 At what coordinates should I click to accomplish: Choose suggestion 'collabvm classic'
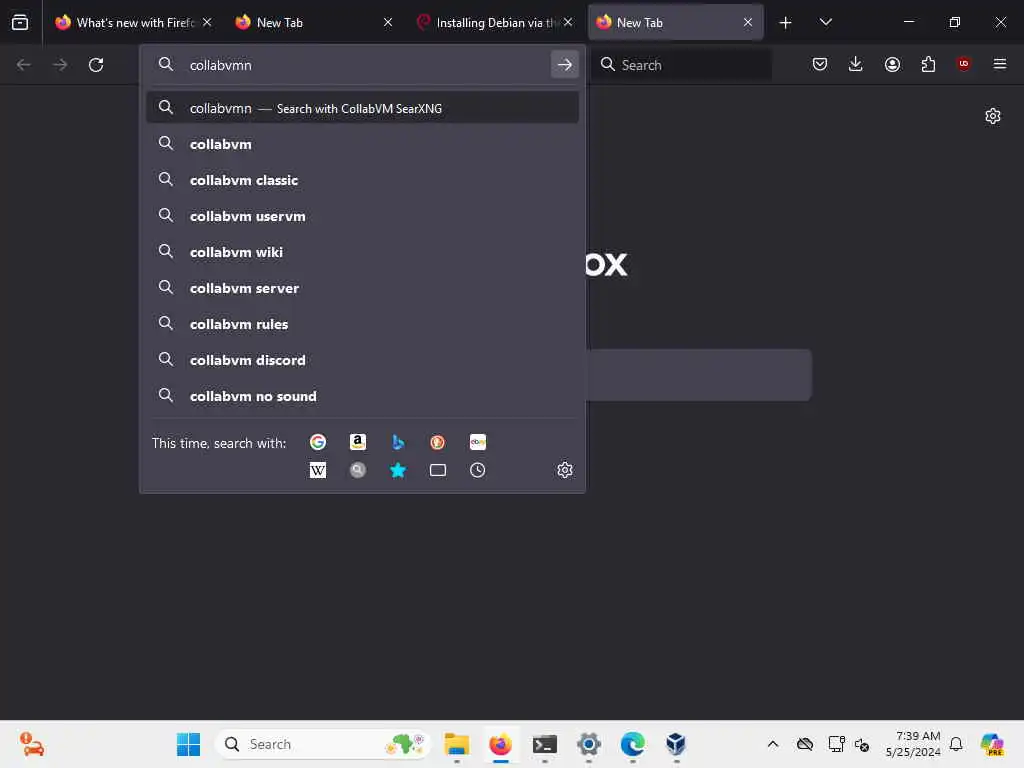362,180
